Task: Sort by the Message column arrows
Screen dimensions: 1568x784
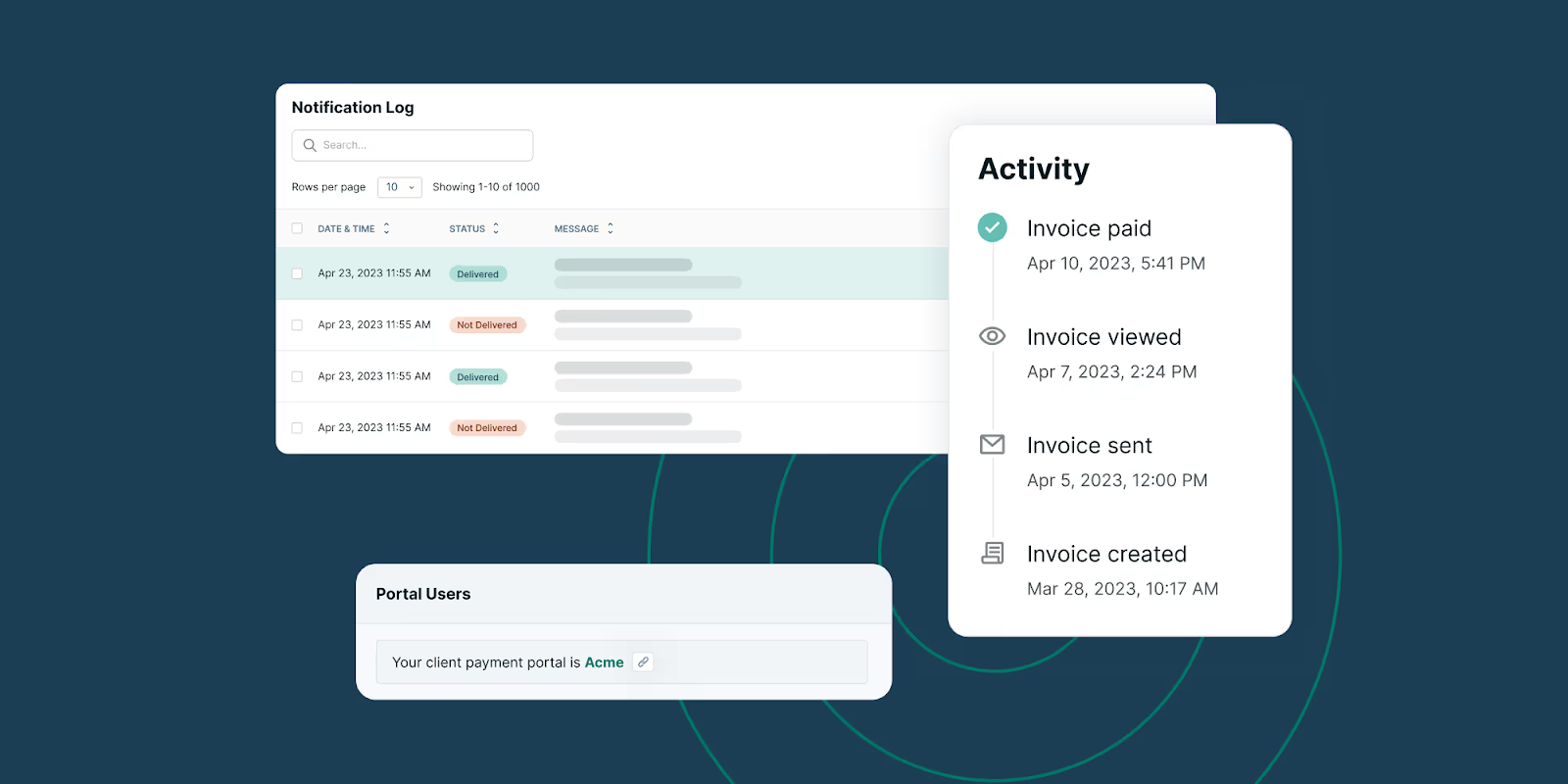Action: pos(611,228)
